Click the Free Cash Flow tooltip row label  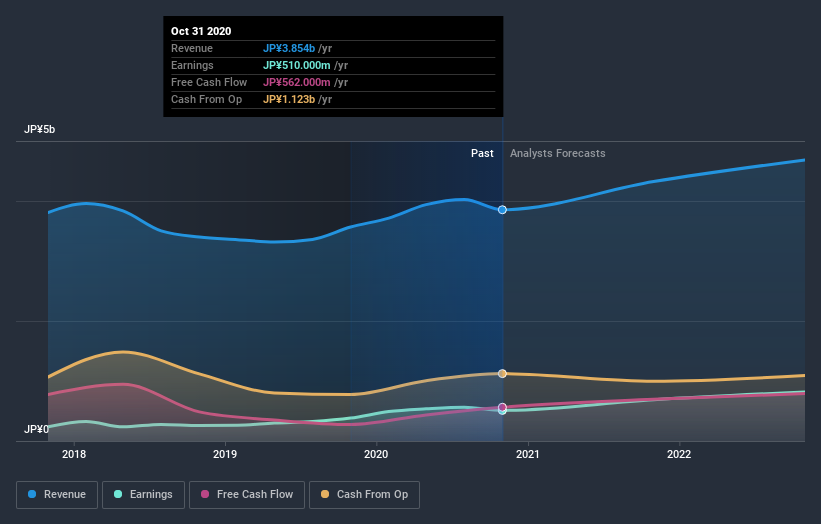click(209, 82)
